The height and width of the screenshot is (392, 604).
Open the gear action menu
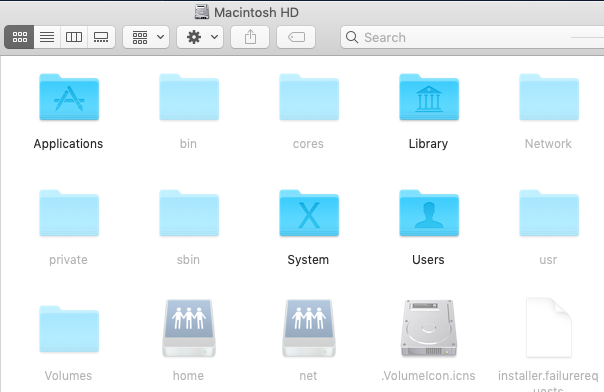point(200,37)
